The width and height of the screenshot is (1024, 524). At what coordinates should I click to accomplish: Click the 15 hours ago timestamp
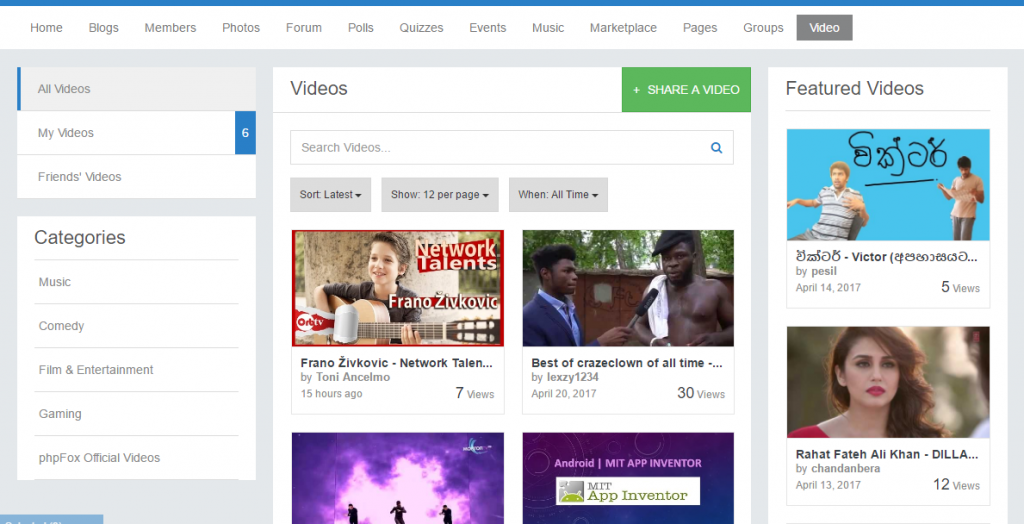331,393
